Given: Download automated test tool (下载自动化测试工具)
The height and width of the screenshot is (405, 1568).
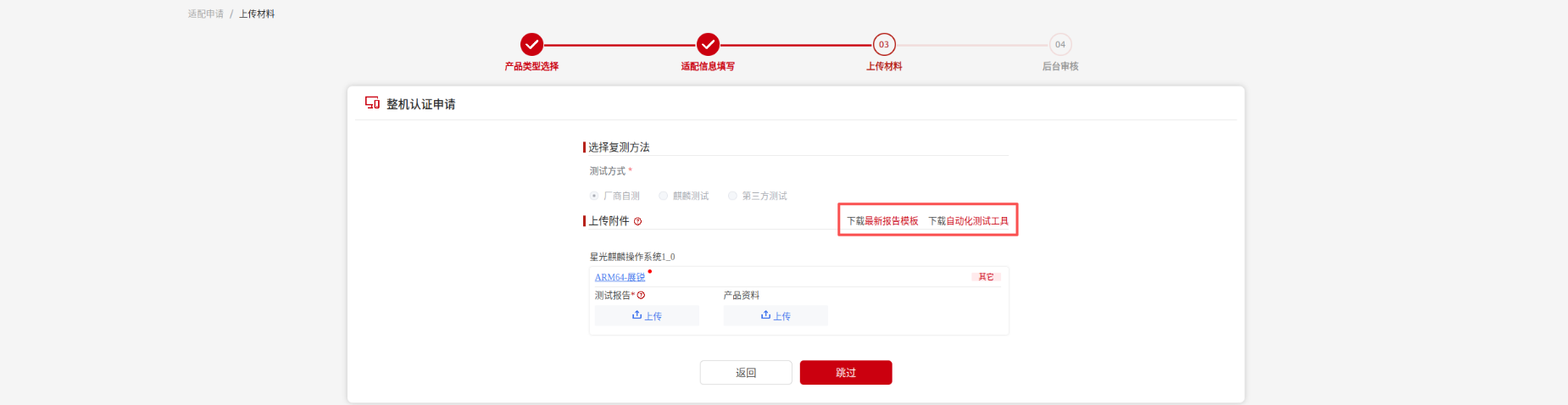Looking at the screenshot, I should point(968,221).
